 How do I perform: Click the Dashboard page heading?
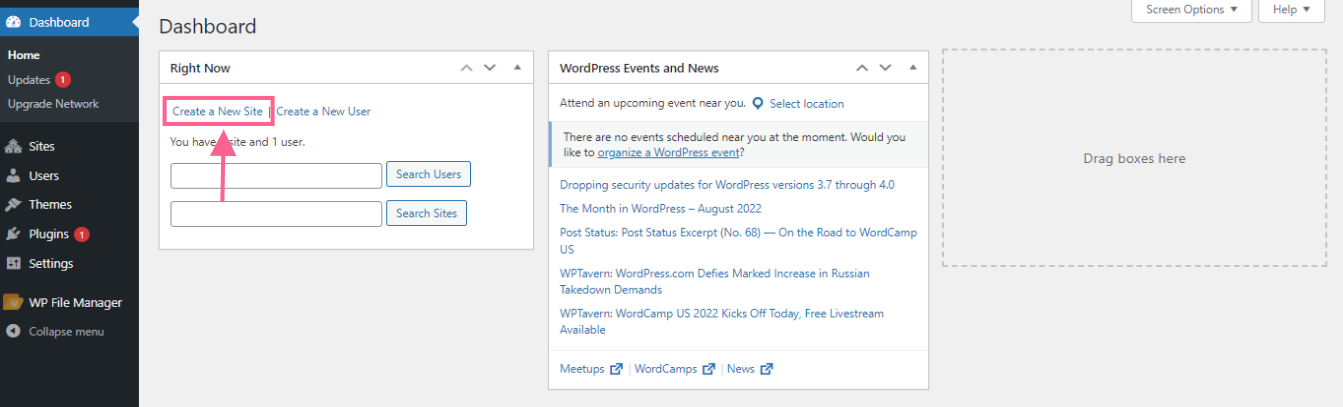(208, 27)
